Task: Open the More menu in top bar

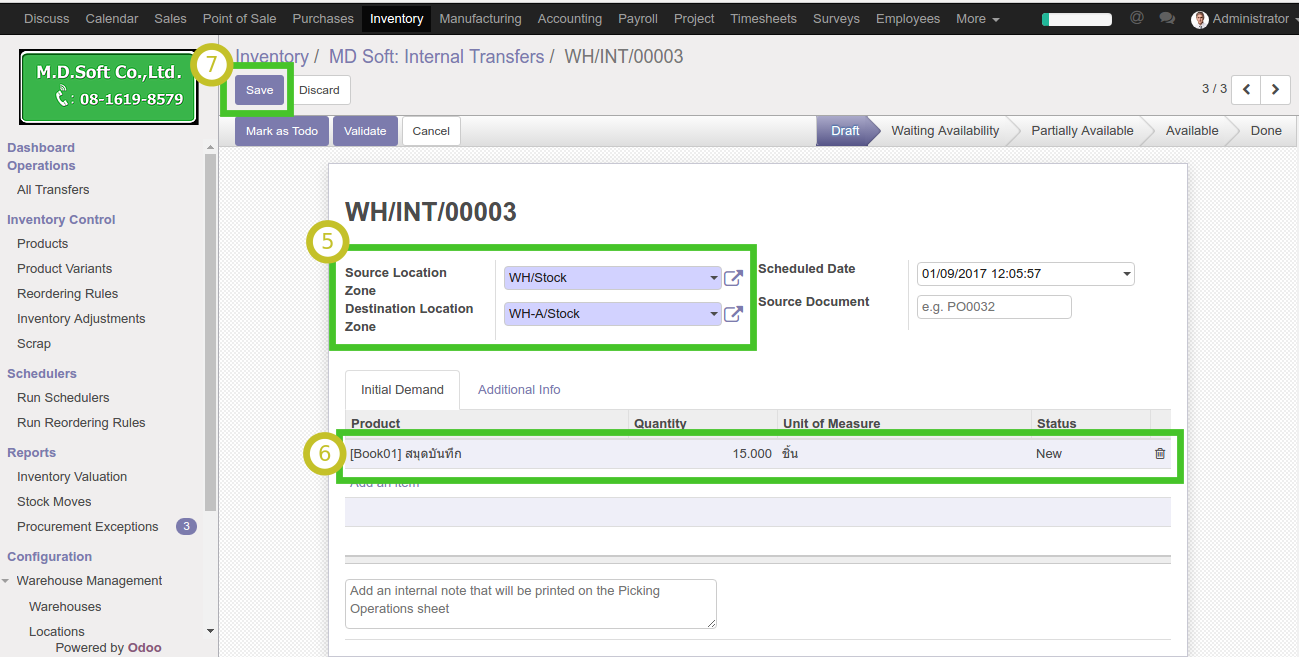Action: coord(977,19)
